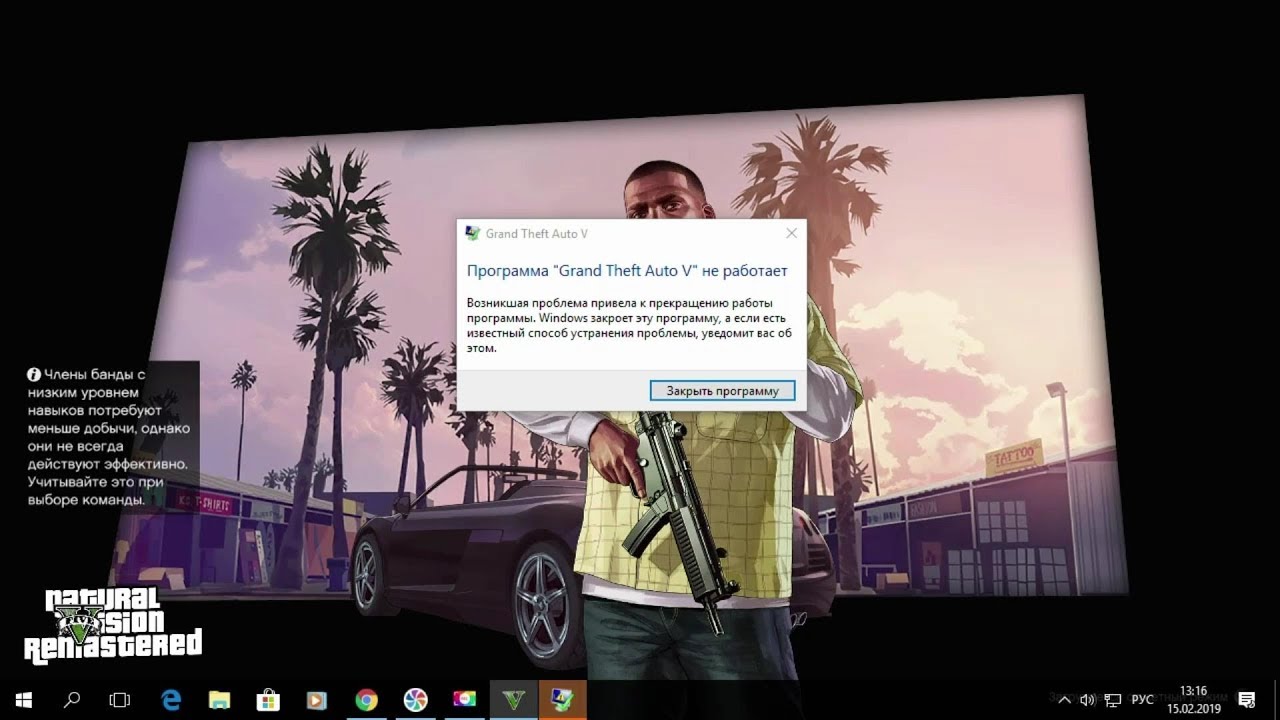1280x720 pixels.
Task: Open Task View from taskbar
Action: point(120,700)
